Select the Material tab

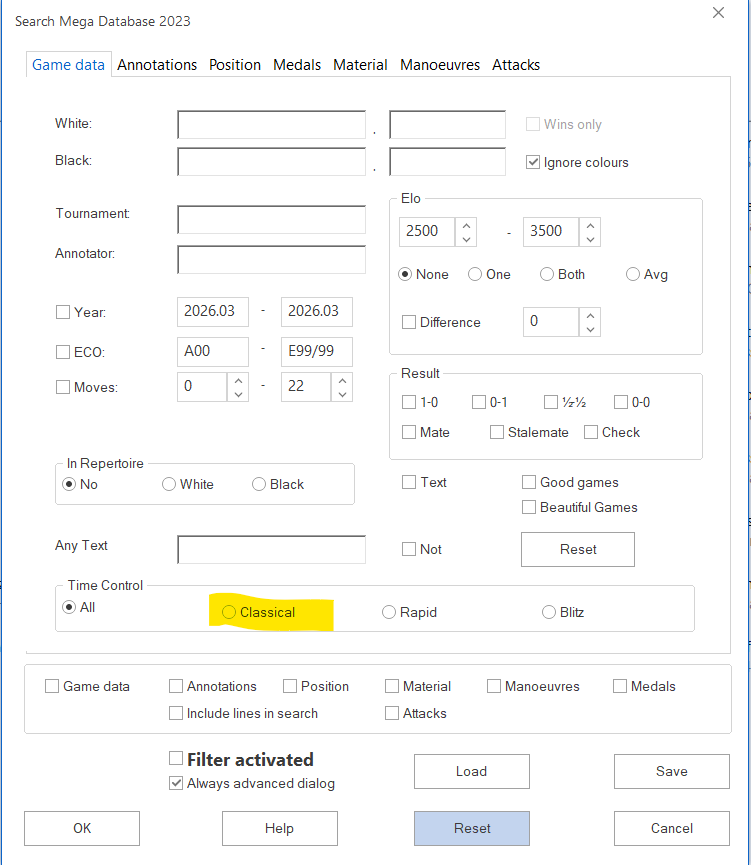click(x=360, y=65)
